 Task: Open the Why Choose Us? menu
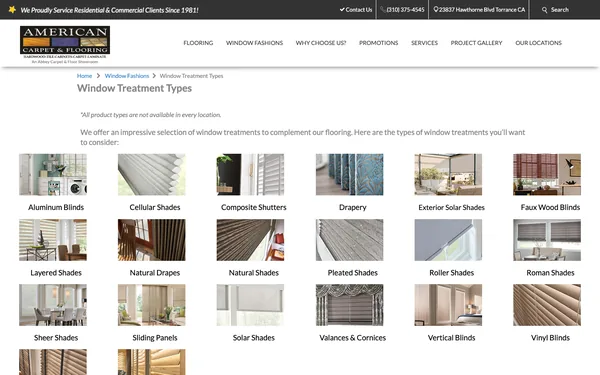coord(321,43)
